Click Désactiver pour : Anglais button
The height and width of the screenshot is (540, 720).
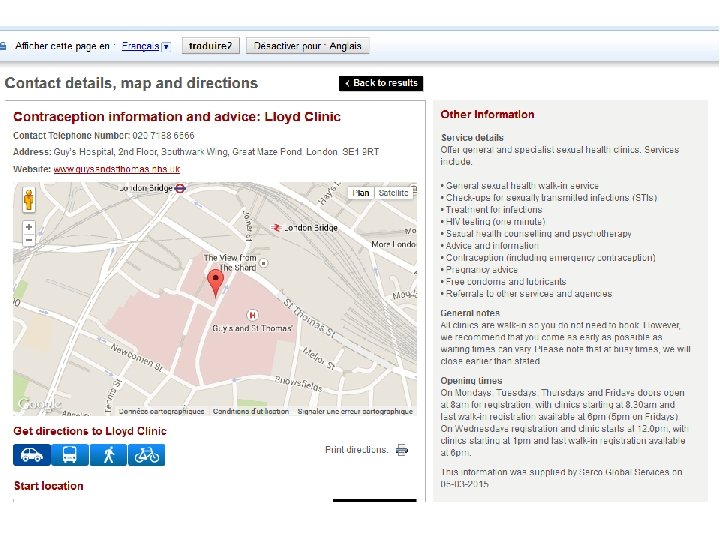(308, 46)
